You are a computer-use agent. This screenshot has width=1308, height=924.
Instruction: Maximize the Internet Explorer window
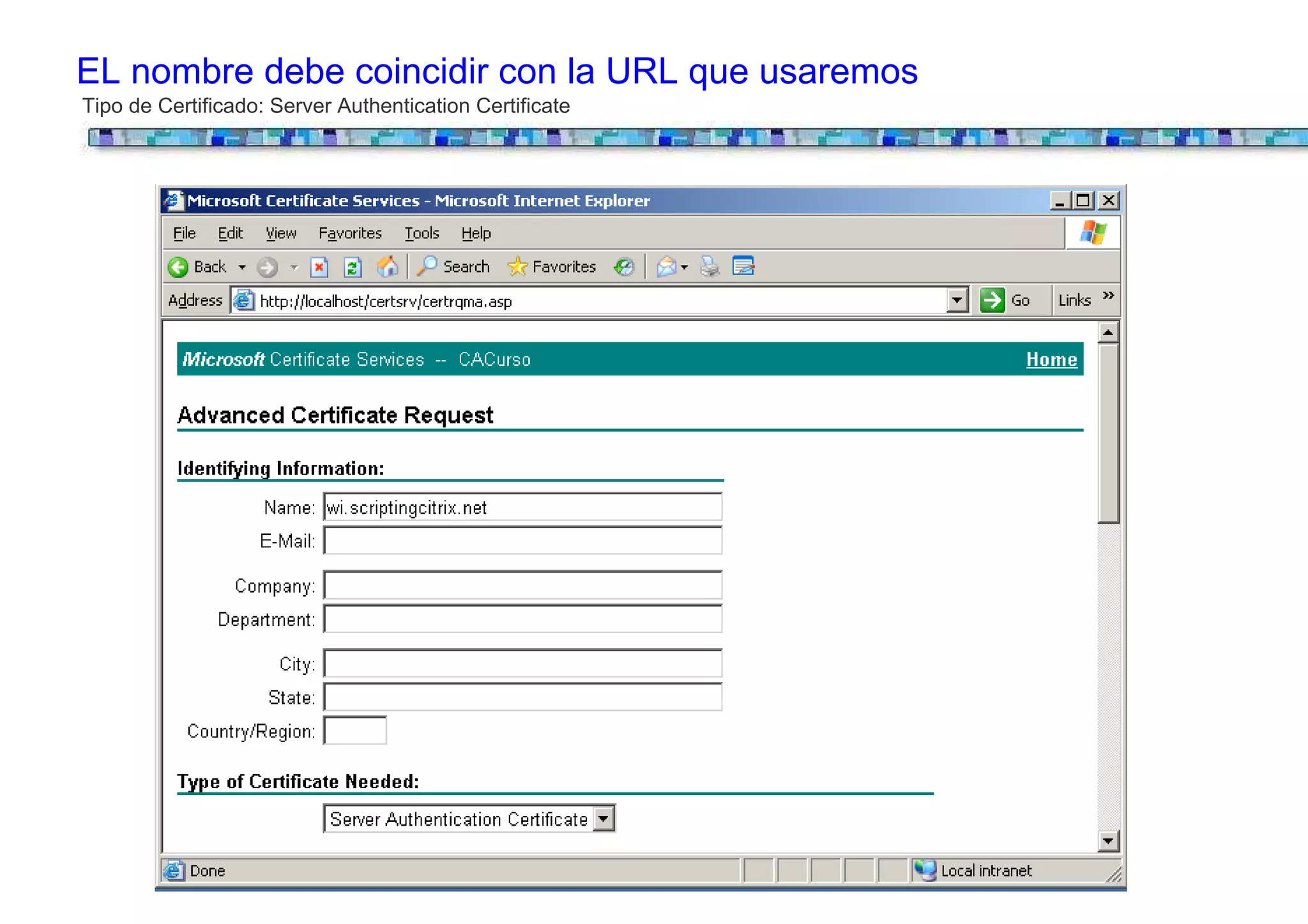[x=1083, y=201]
